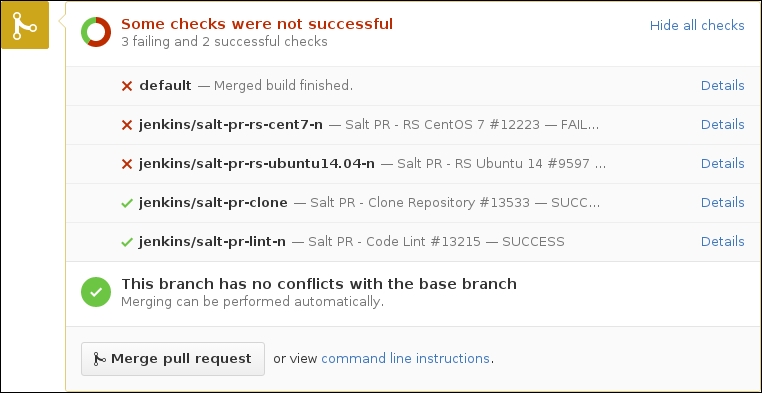Open Details for salt-pr-clone check

[722, 202]
